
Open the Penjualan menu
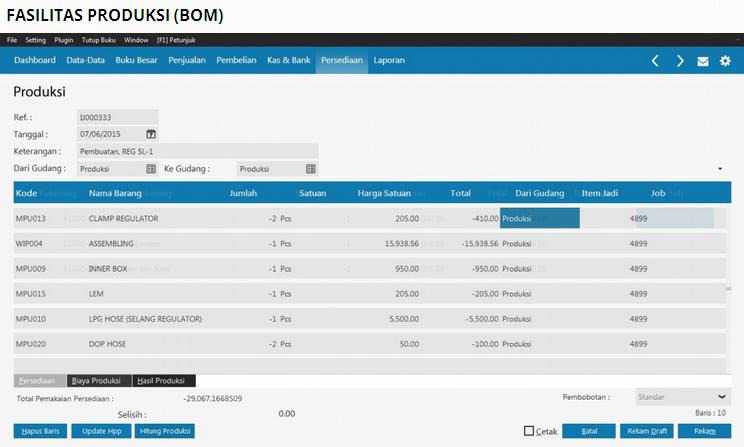pos(186,61)
